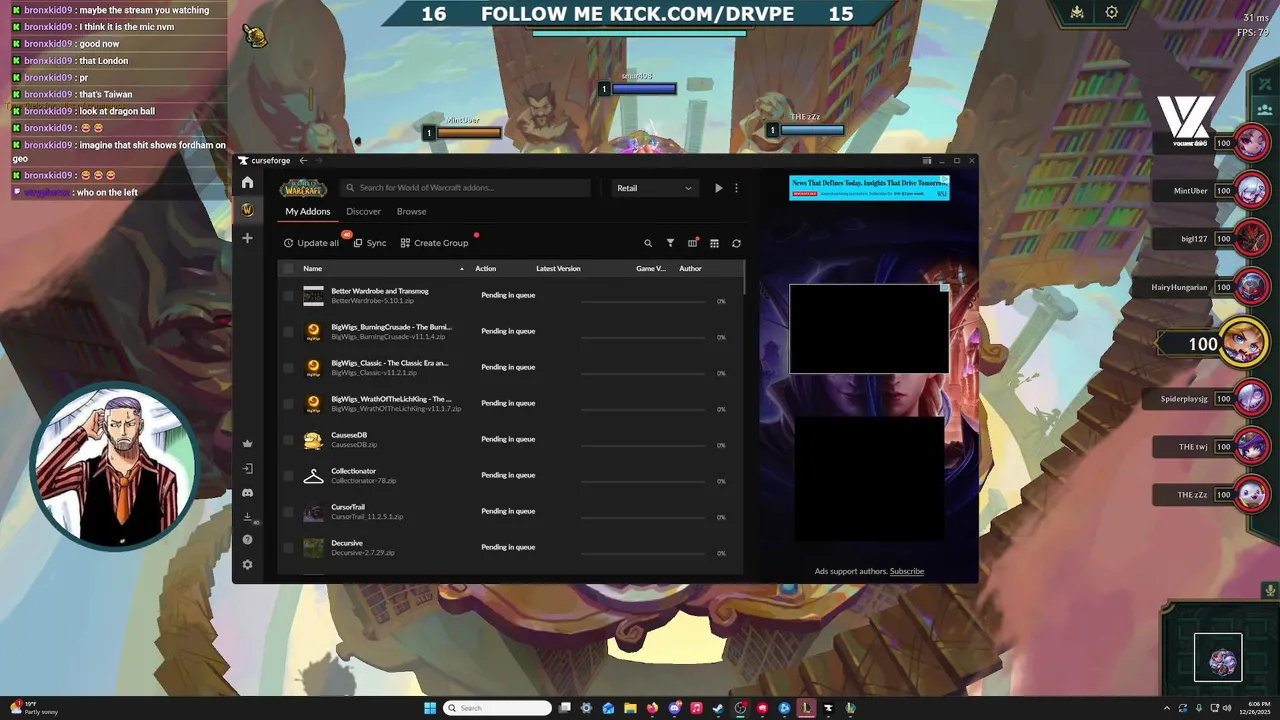
Task: Go back using the CurseForge back arrow
Action: tap(303, 160)
